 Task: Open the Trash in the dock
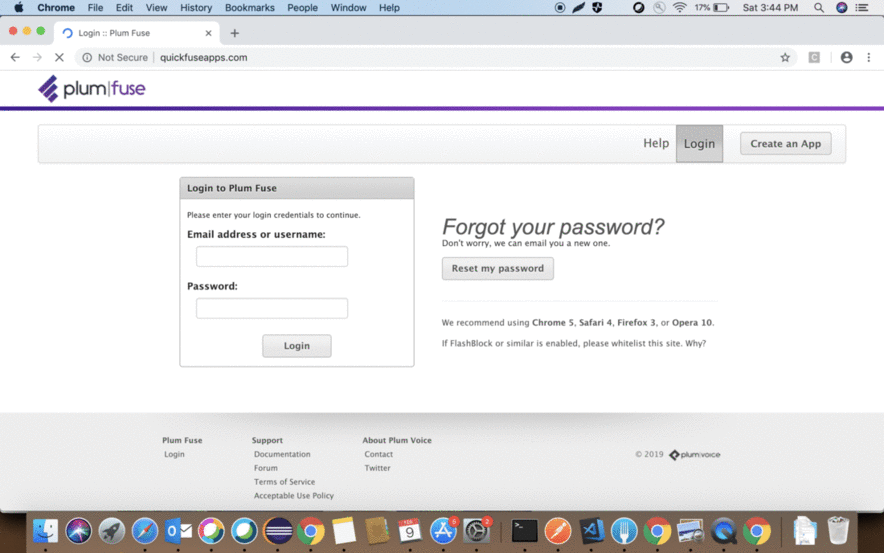pos(838,530)
